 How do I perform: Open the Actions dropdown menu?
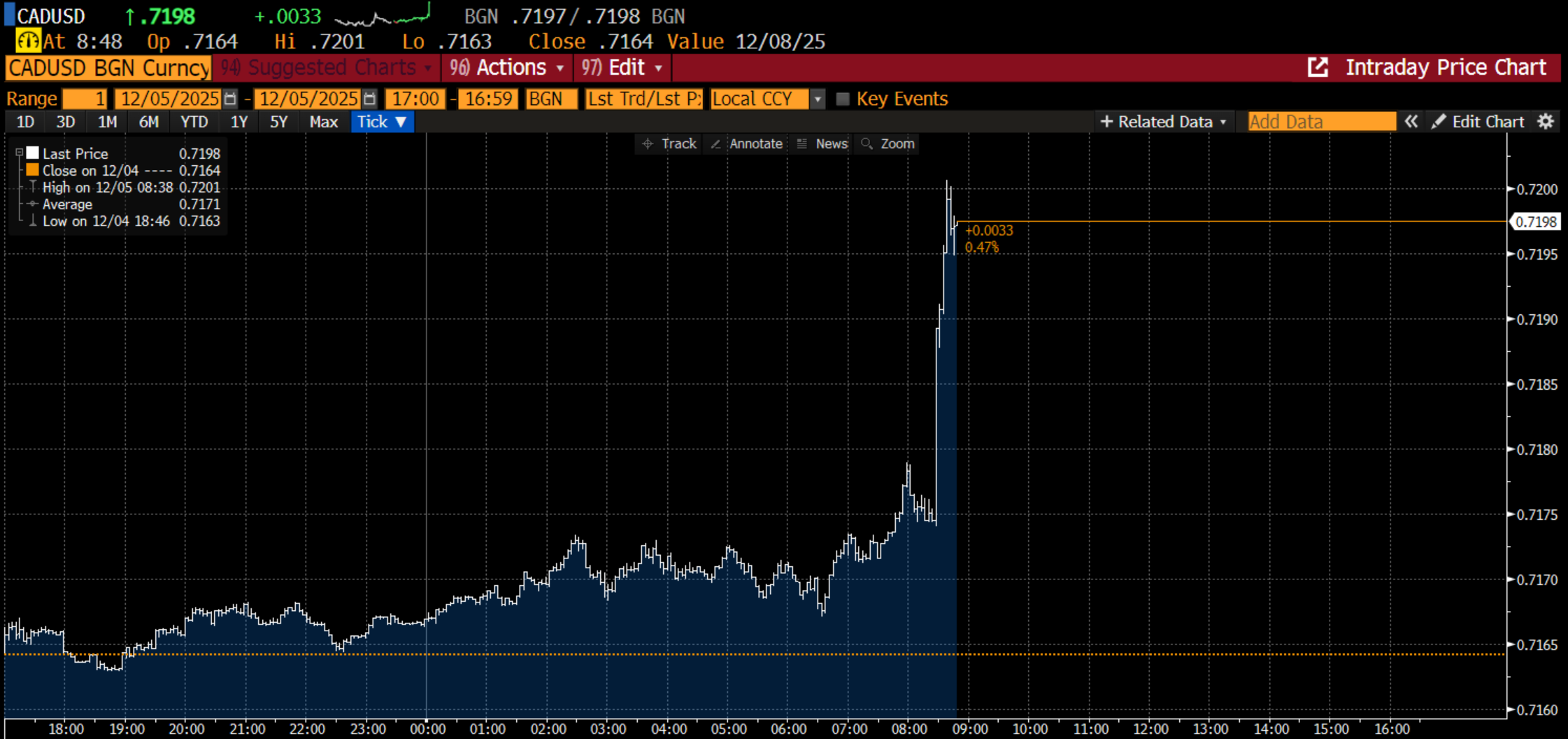coord(507,68)
